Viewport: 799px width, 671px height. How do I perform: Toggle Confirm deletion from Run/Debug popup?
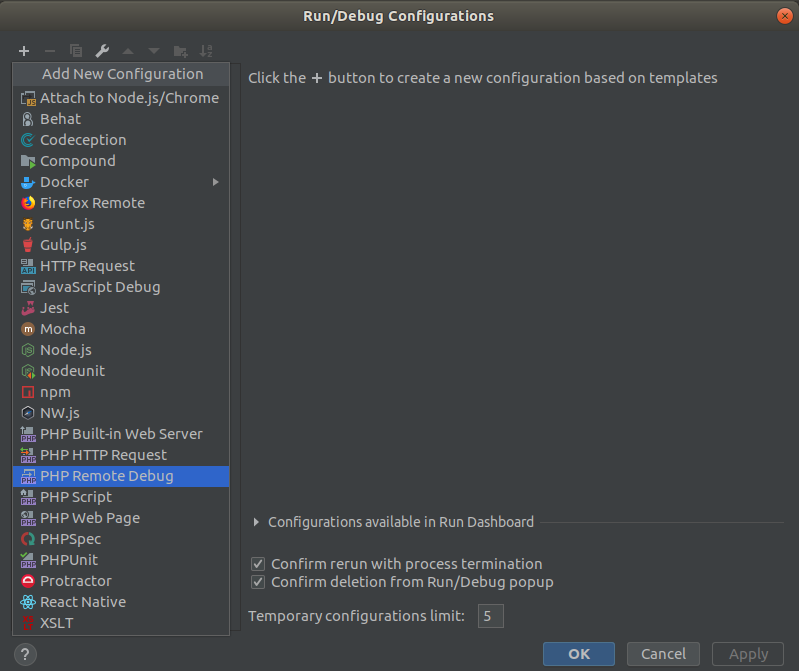click(x=258, y=582)
